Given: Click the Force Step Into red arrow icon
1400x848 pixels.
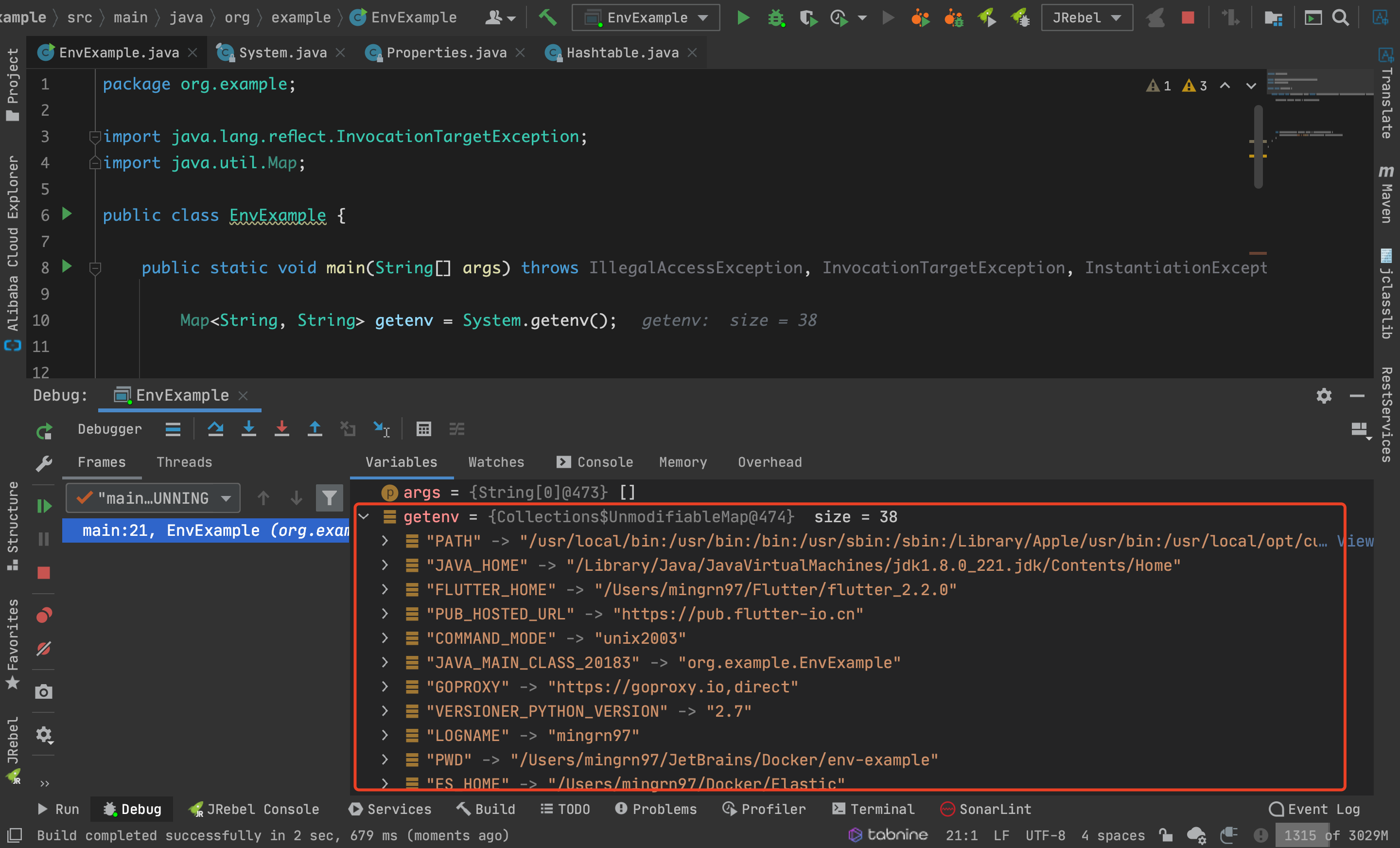Looking at the screenshot, I should coord(281,429).
